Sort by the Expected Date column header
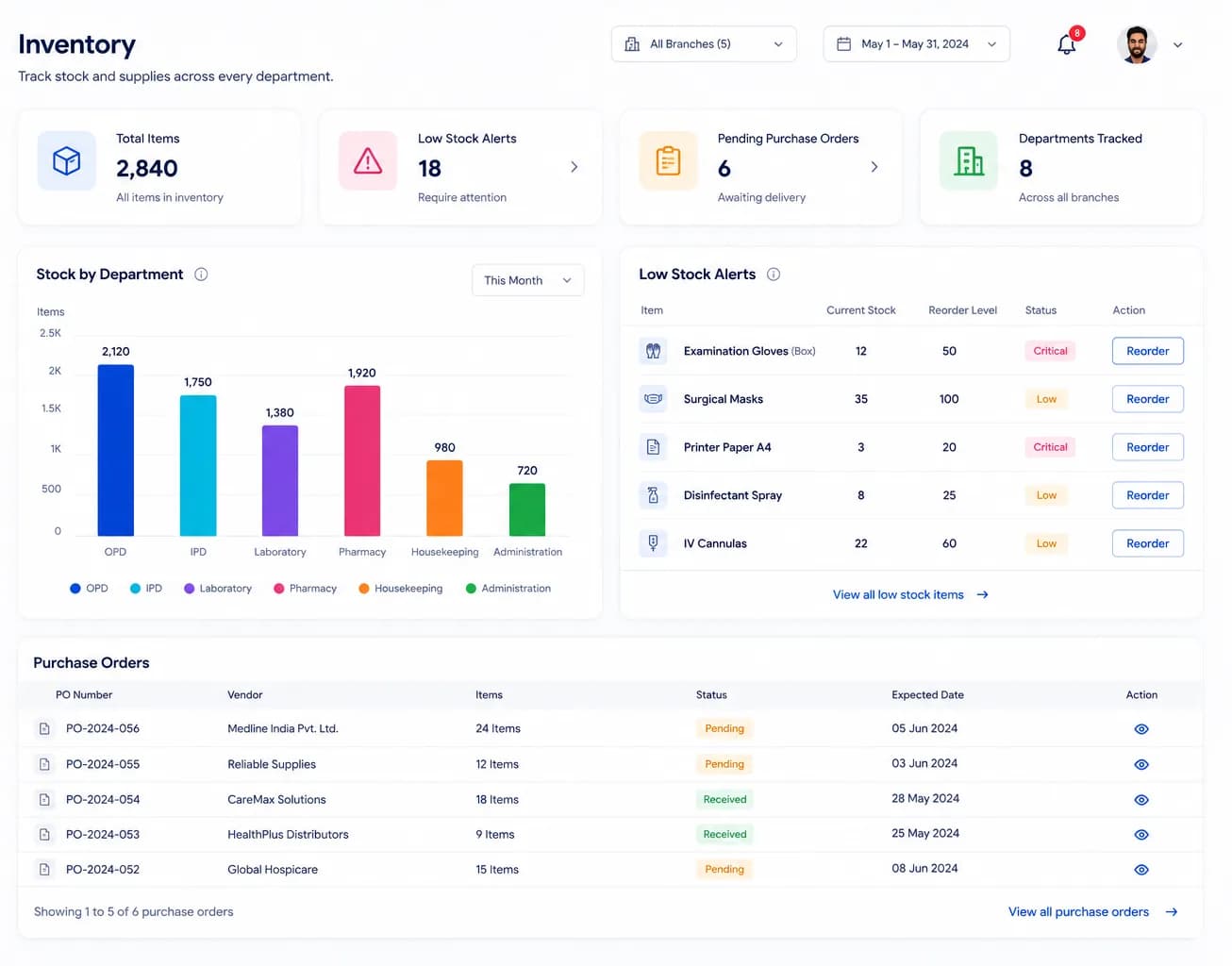The image size is (1232, 966). 927,695
